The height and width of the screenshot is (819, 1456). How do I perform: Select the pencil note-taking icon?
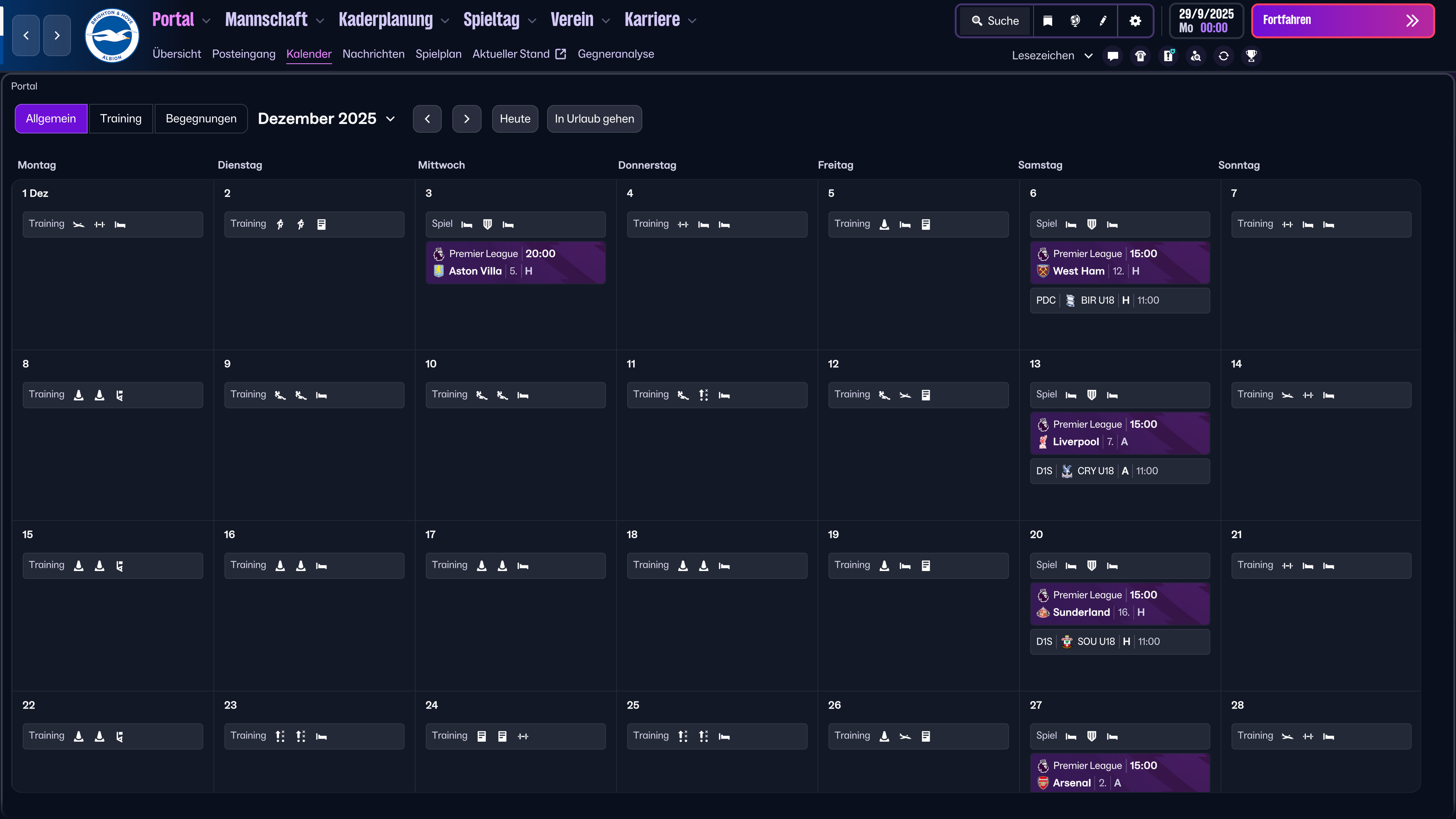(1103, 20)
